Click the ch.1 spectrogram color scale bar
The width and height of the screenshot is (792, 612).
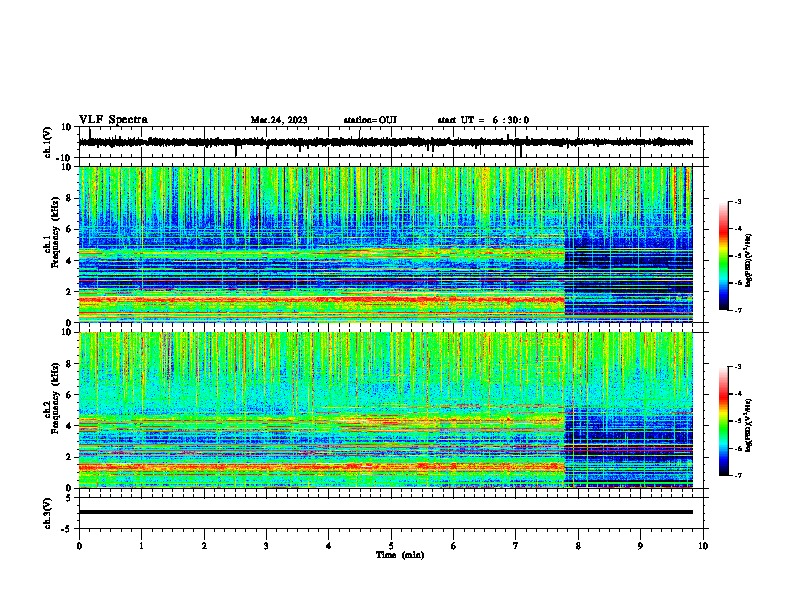(723, 256)
